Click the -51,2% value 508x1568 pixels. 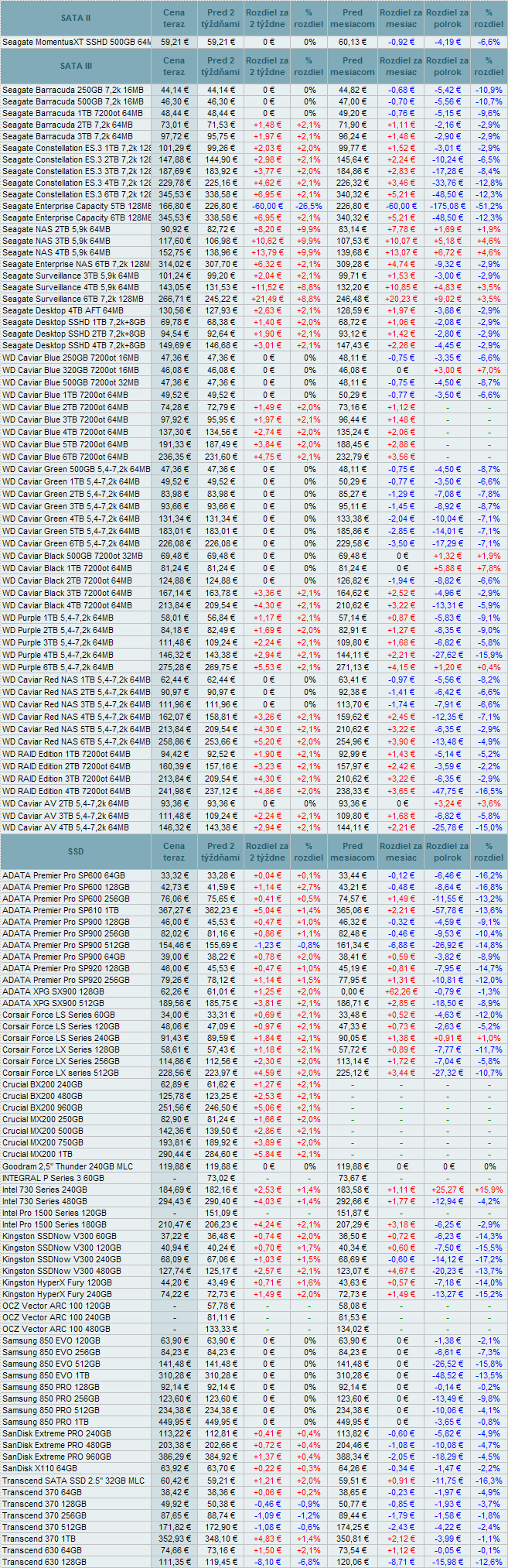pos(489,206)
